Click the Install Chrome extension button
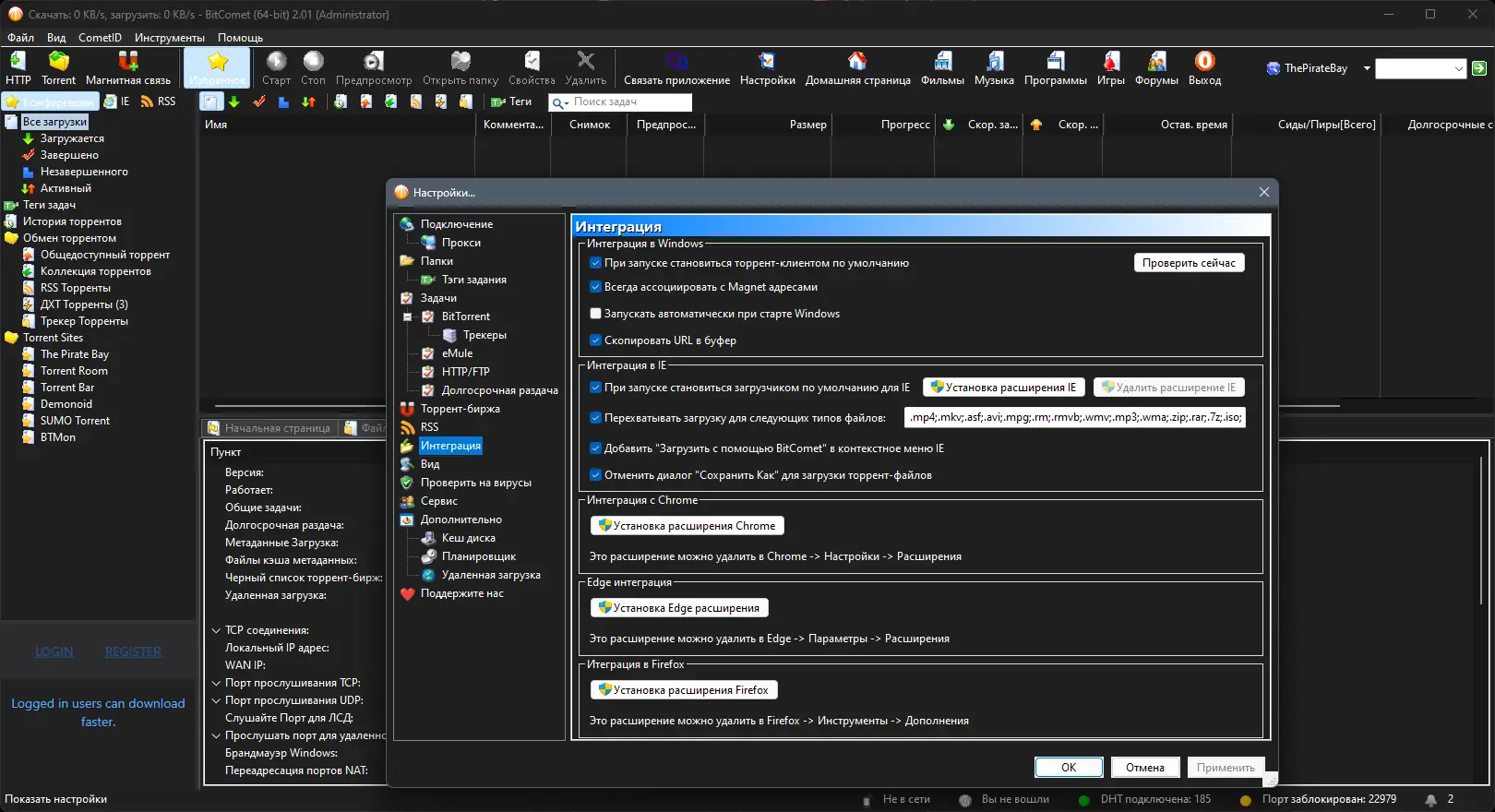 (687, 526)
